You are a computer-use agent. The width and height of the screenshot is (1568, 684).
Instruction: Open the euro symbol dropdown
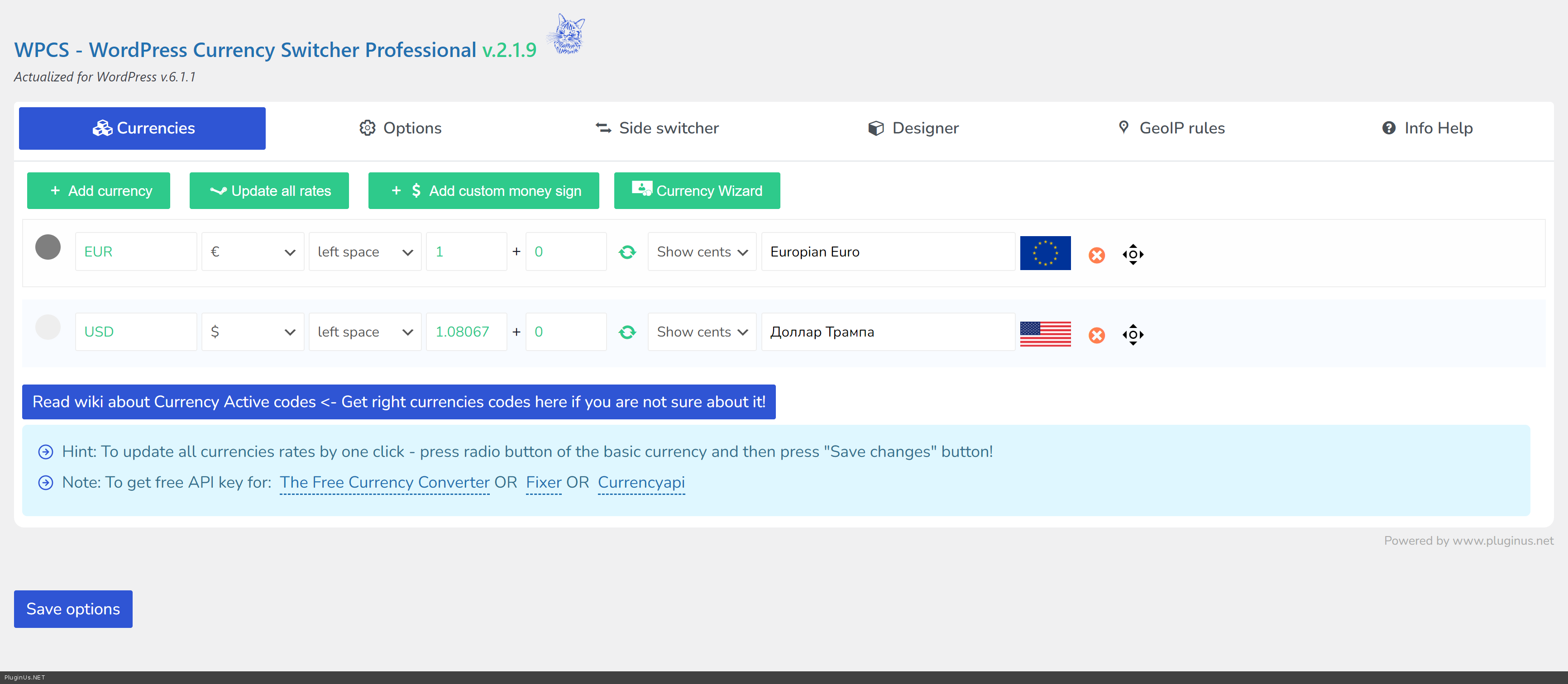click(x=253, y=252)
